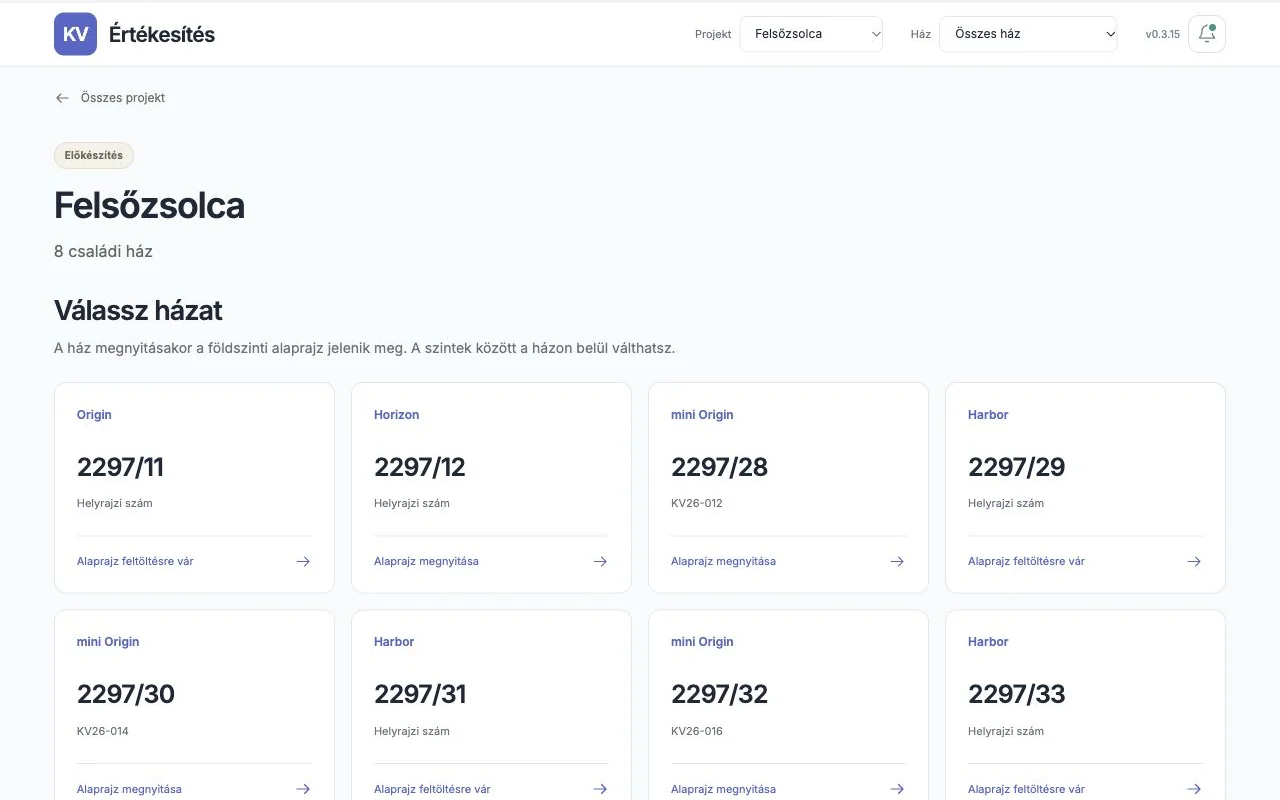This screenshot has height=800, width=1280.
Task: Click the KV26-014 code label
Action: tap(103, 731)
